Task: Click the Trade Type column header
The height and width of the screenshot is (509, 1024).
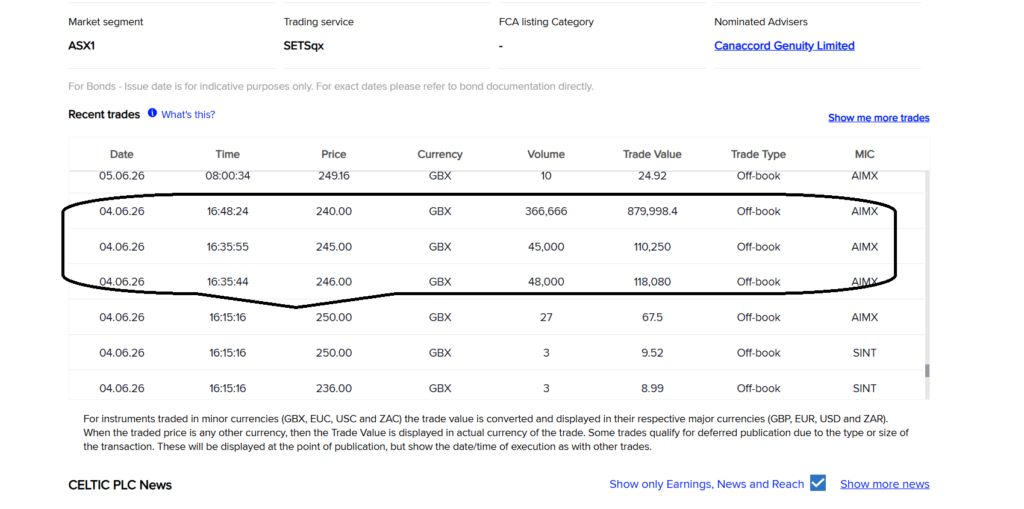Action: pyautogui.click(x=758, y=154)
